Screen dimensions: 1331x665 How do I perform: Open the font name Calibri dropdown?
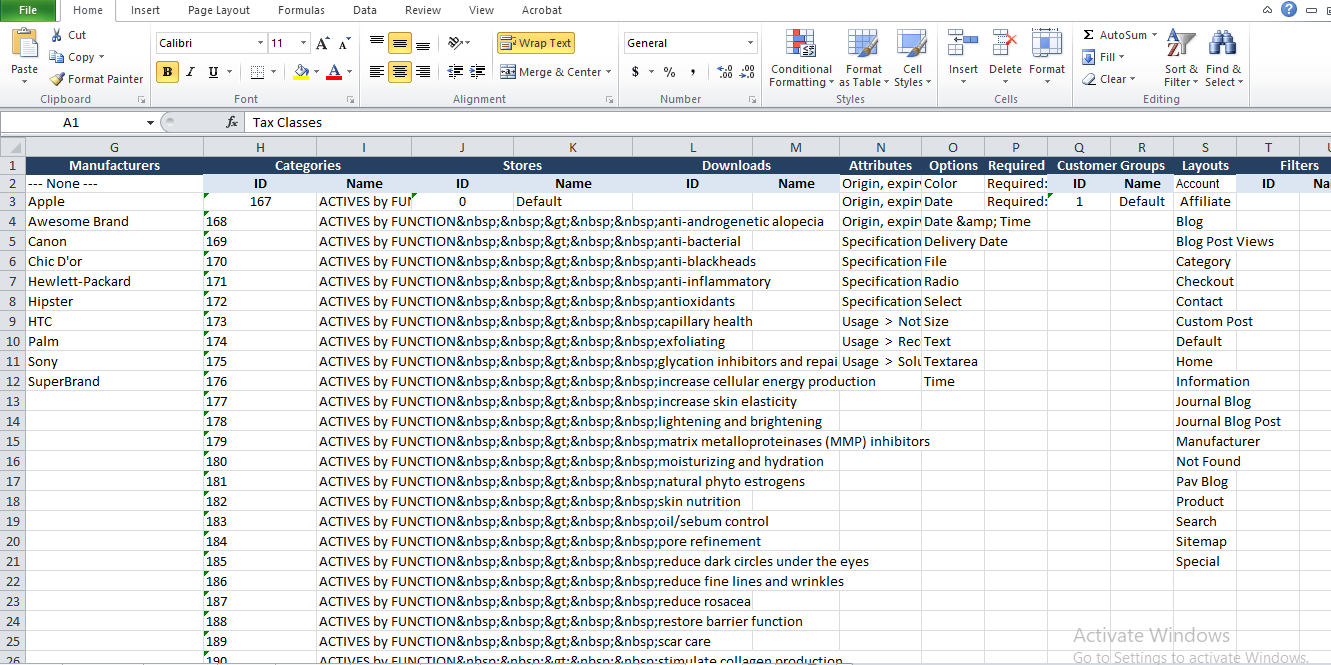coord(260,43)
